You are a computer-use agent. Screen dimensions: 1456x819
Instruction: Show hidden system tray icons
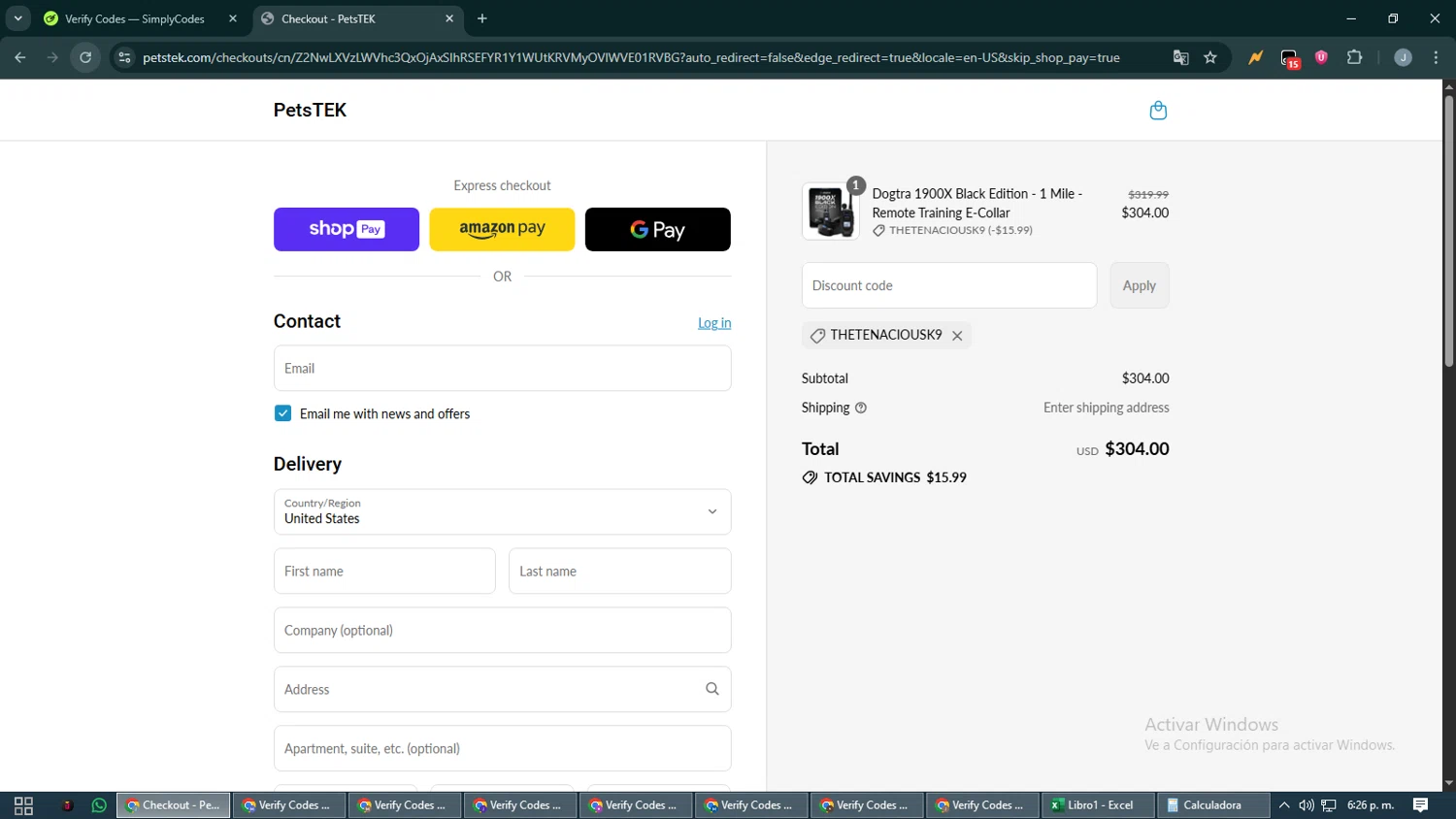click(x=1284, y=805)
